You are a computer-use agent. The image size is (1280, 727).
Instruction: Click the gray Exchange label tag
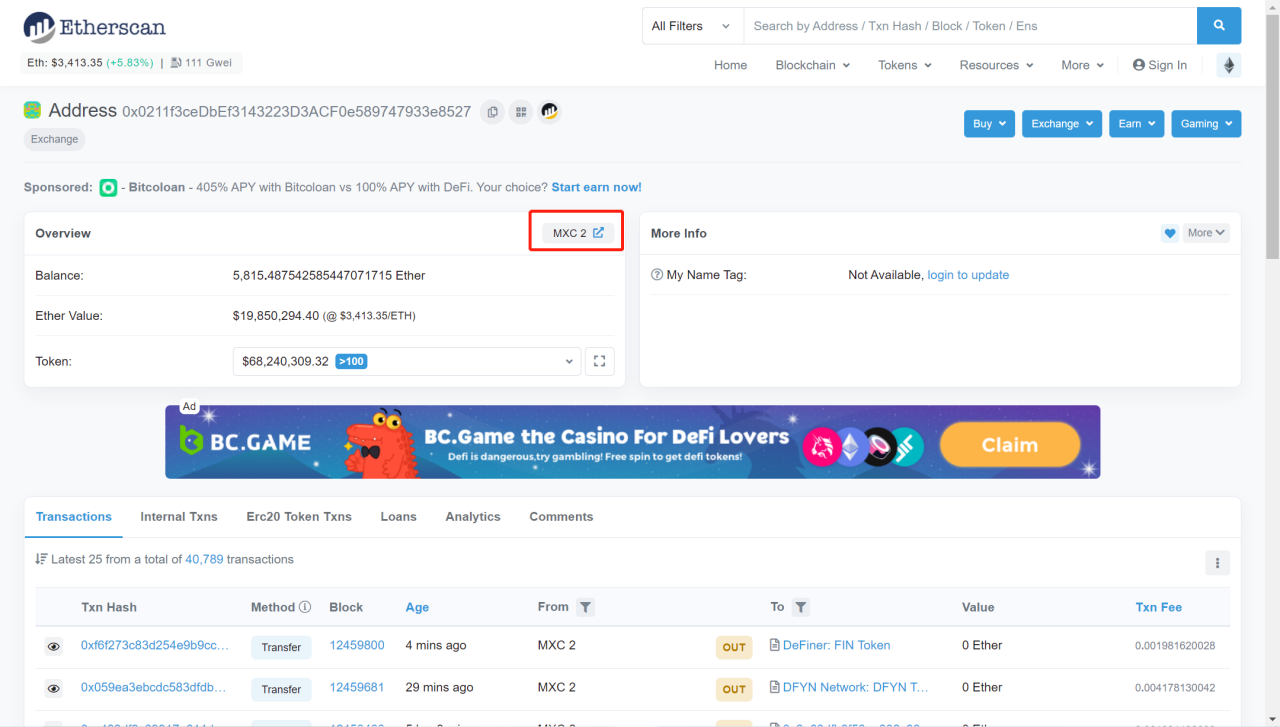(54, 139)
